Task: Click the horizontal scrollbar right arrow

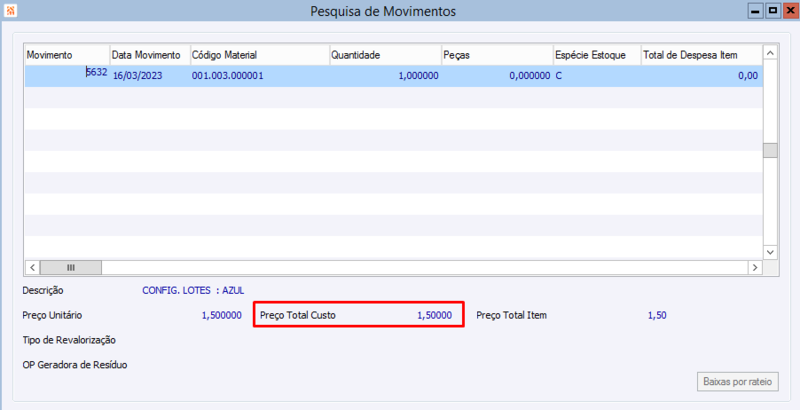Action: 755,267
